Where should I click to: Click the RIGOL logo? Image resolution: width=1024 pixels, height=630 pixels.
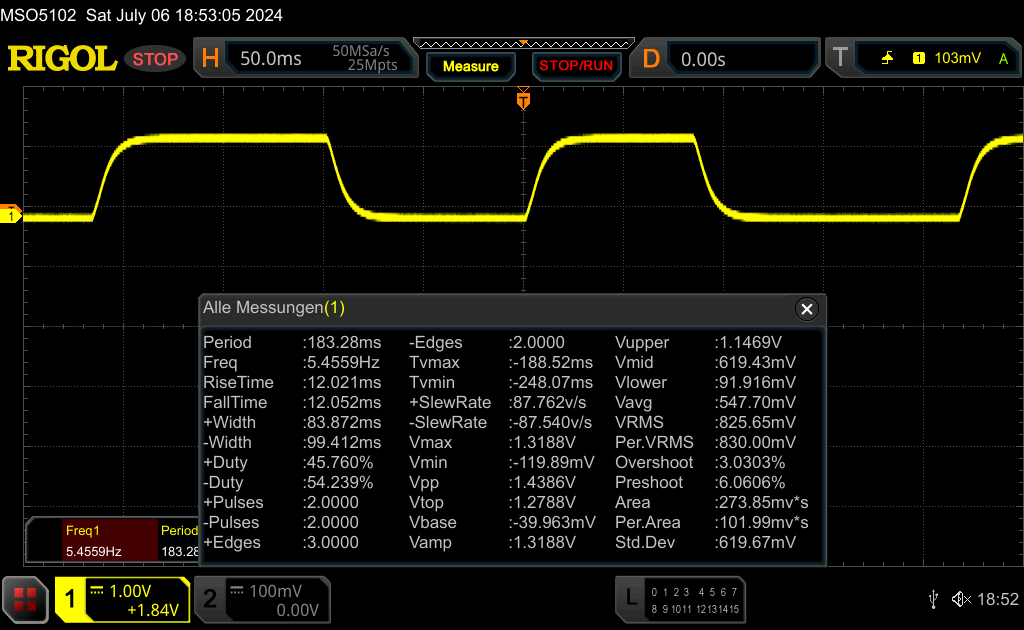(62, 59)
